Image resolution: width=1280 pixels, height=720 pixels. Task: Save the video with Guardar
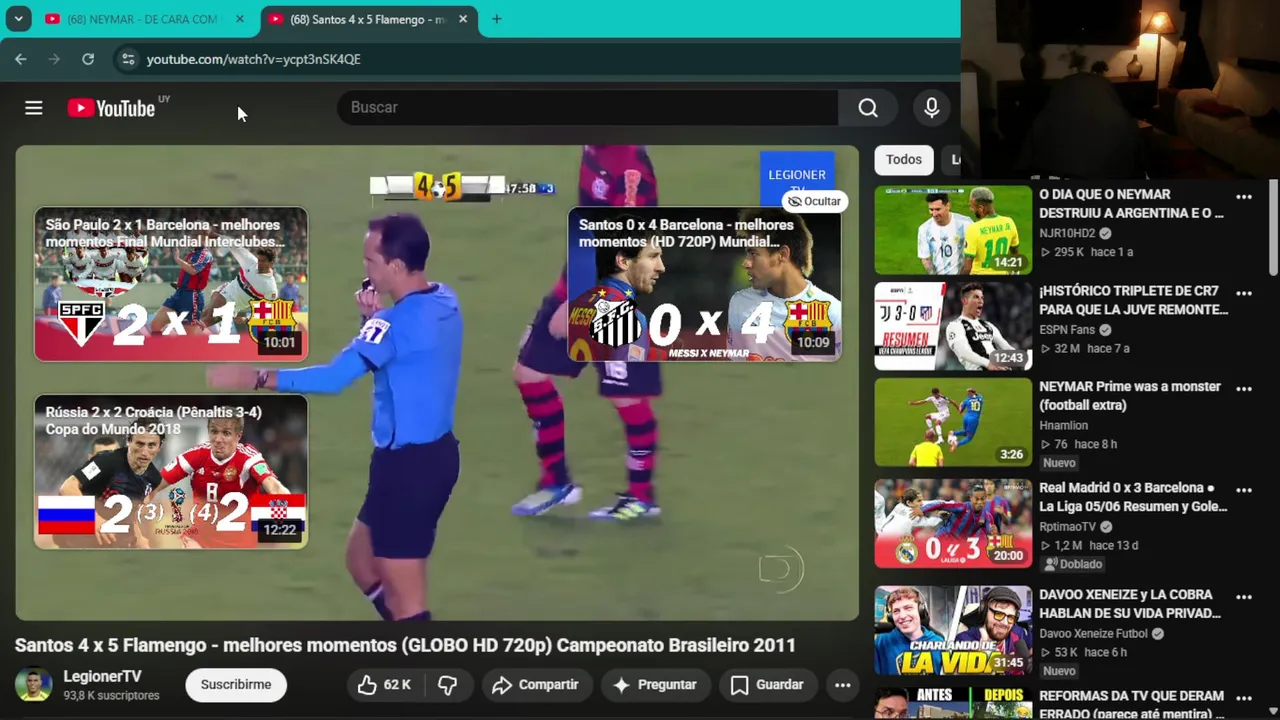coord(767,685)
